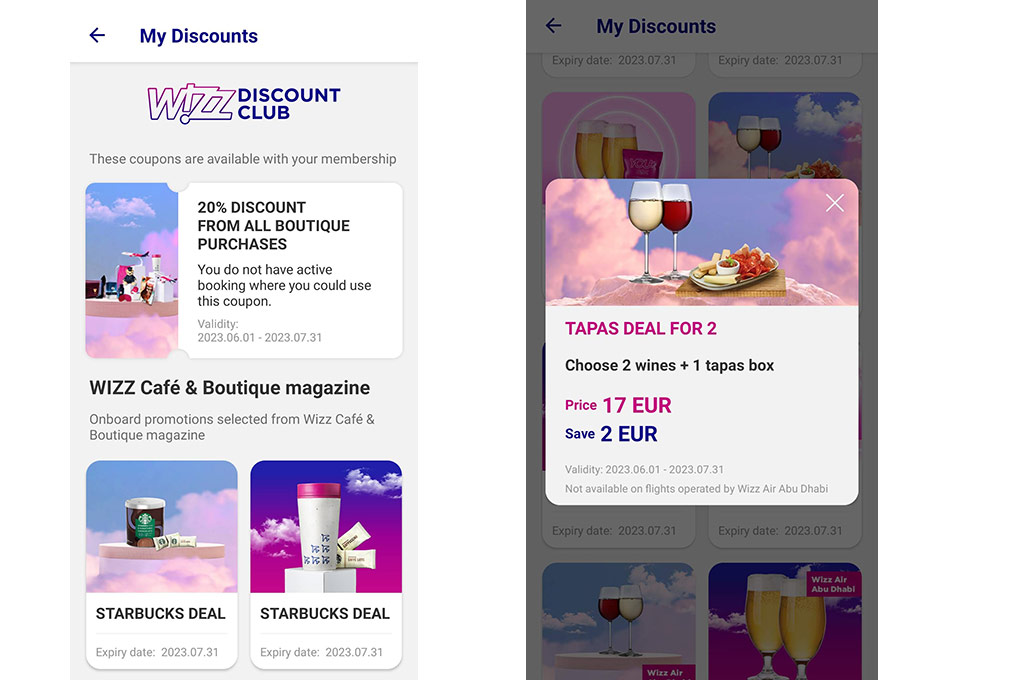The width and height of the screenshot is (1024, 680).
Task: Open the dimmed beer and snack deal card
Action: (618, 135)
